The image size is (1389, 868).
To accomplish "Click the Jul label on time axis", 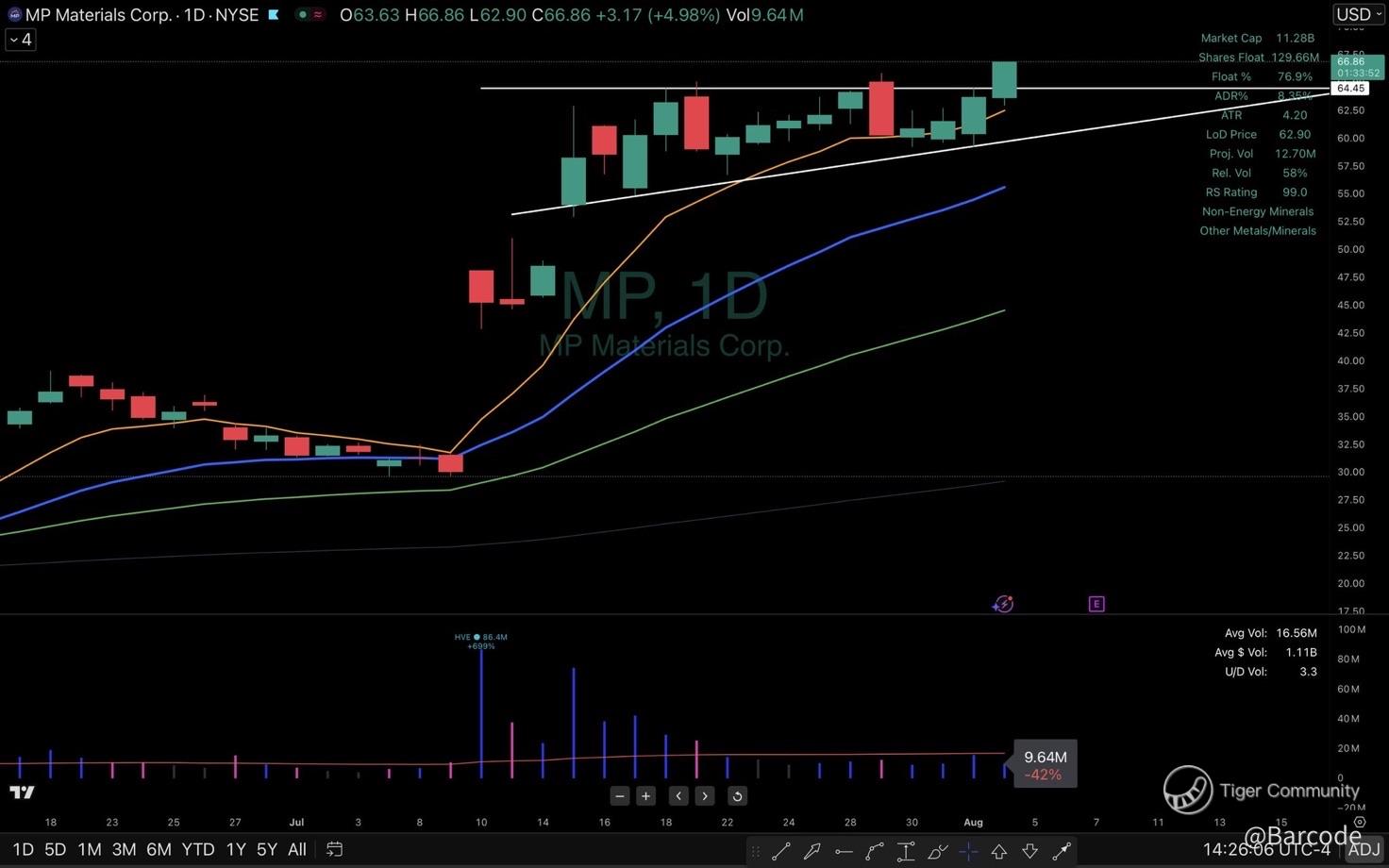I will click(x=296, y=822).
